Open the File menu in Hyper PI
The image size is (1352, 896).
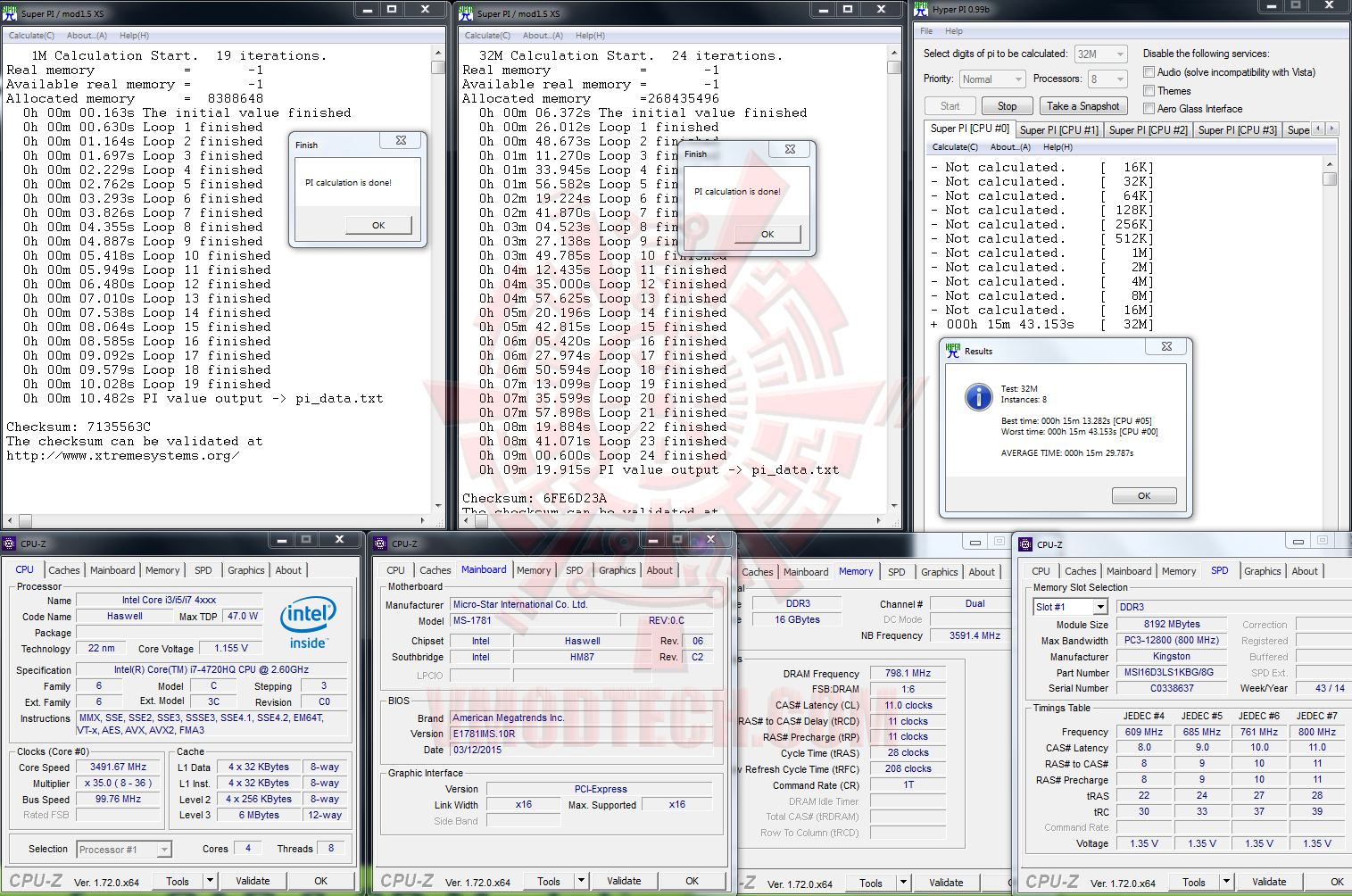point(926,31)
